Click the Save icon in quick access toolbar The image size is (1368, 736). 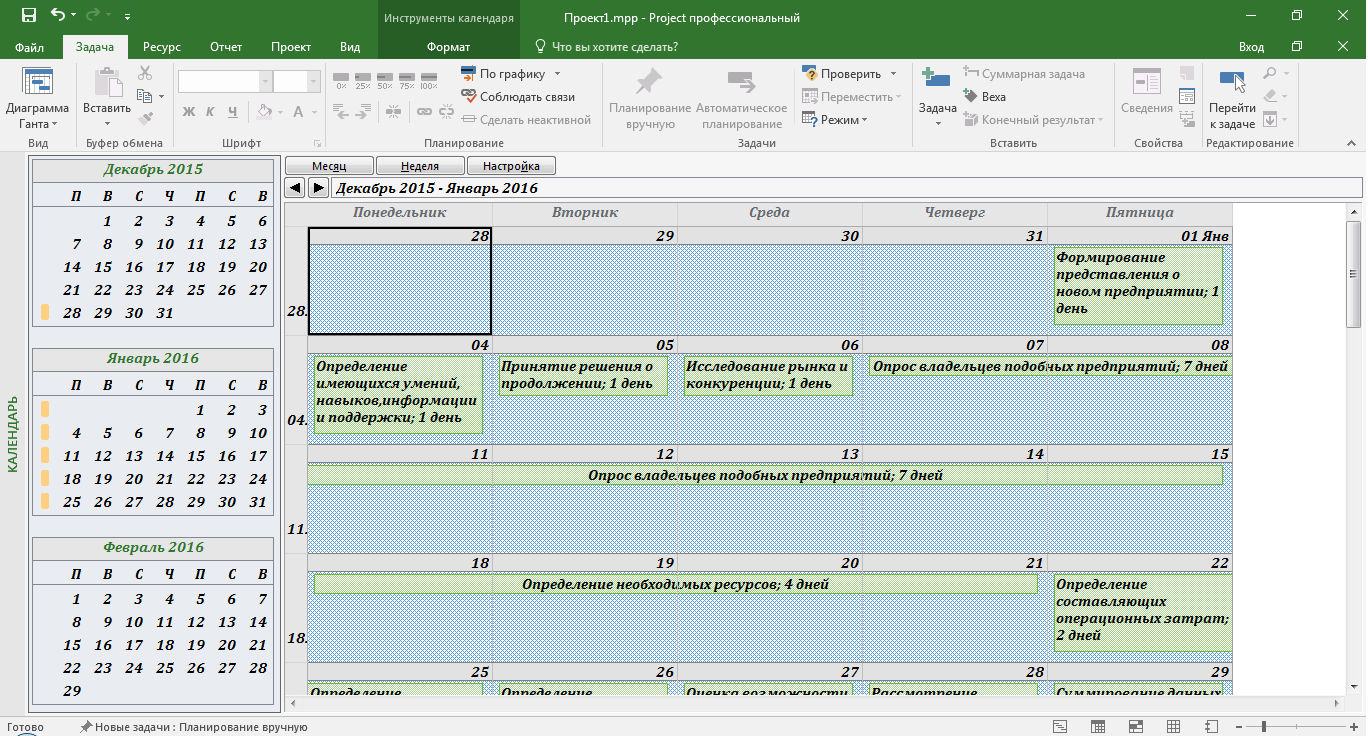point(28,16)
